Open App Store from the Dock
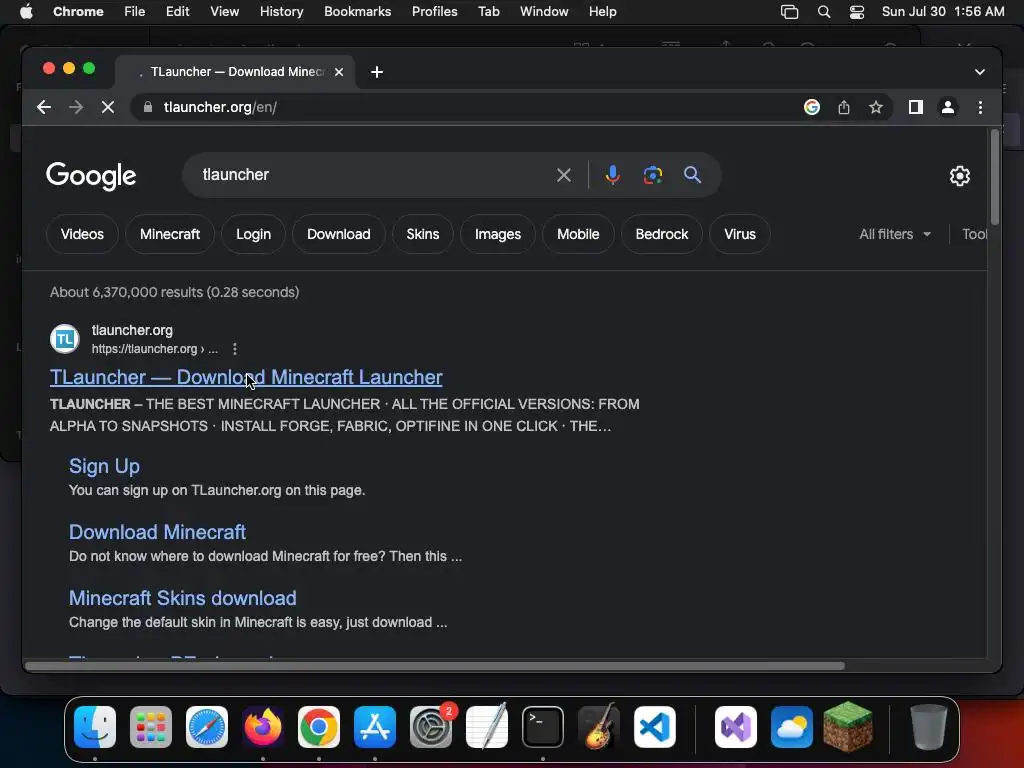 click(x=375, y=727)
